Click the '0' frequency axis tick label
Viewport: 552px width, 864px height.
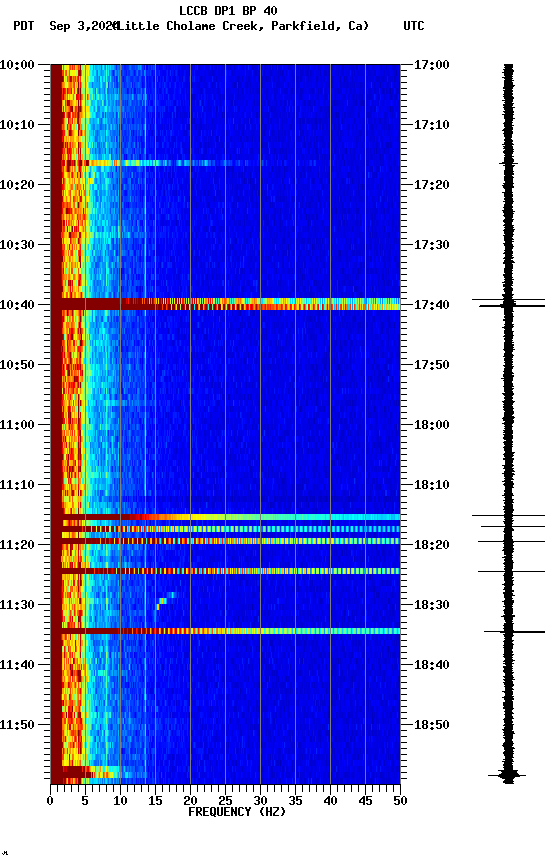[x=50, y=802]
